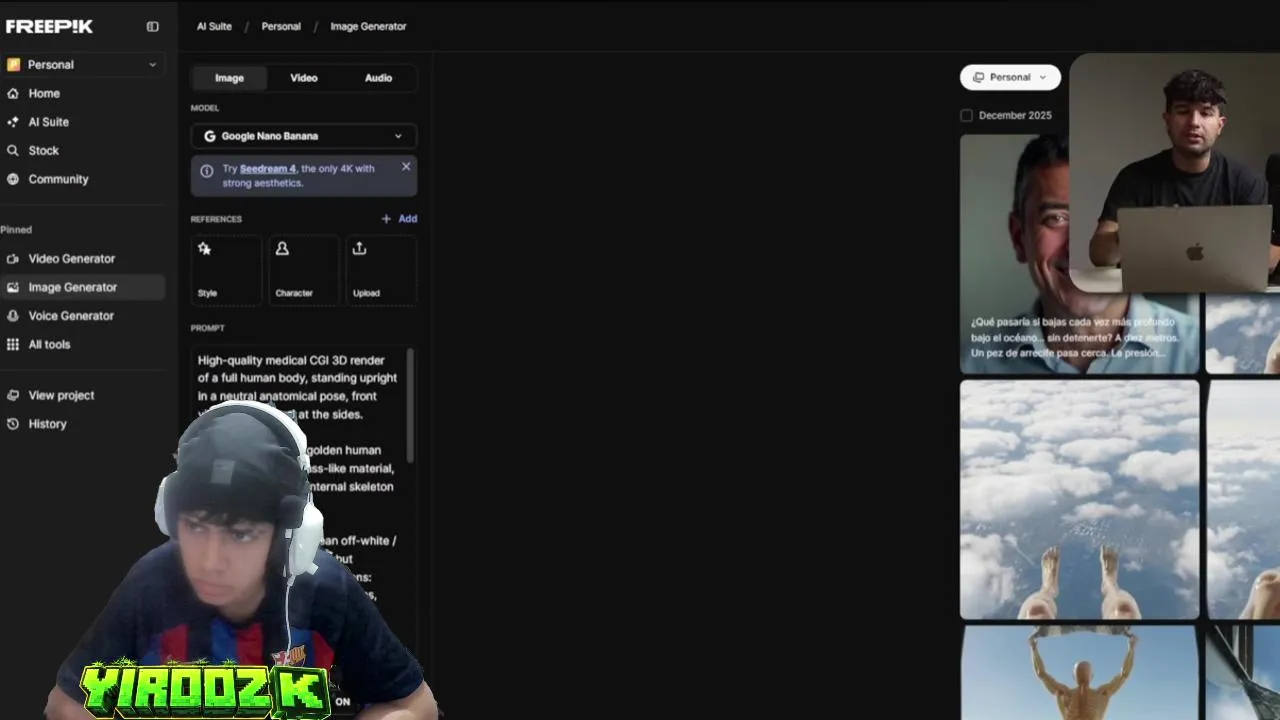Click the Image Generator picture icon
Viewport: 1280px width, 720px height.
tap(13, 287)
